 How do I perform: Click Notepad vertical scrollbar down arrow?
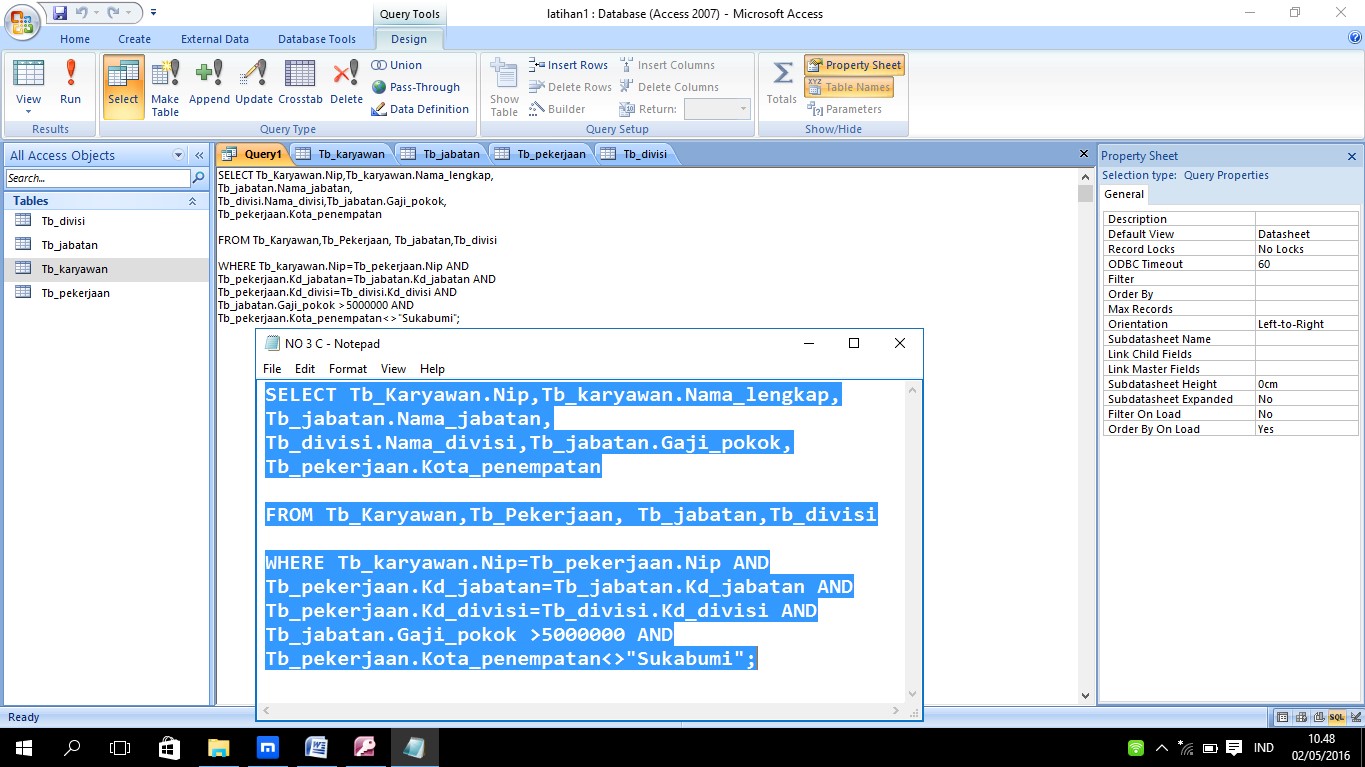pos(913,693)
